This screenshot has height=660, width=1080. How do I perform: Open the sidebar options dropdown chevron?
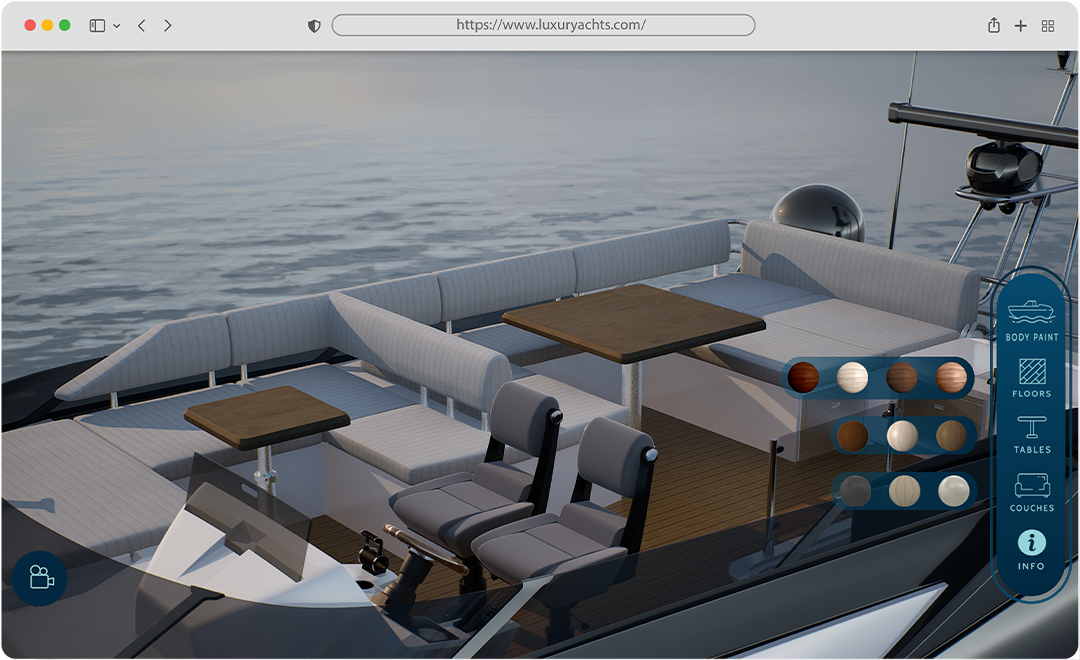(116, 26)
